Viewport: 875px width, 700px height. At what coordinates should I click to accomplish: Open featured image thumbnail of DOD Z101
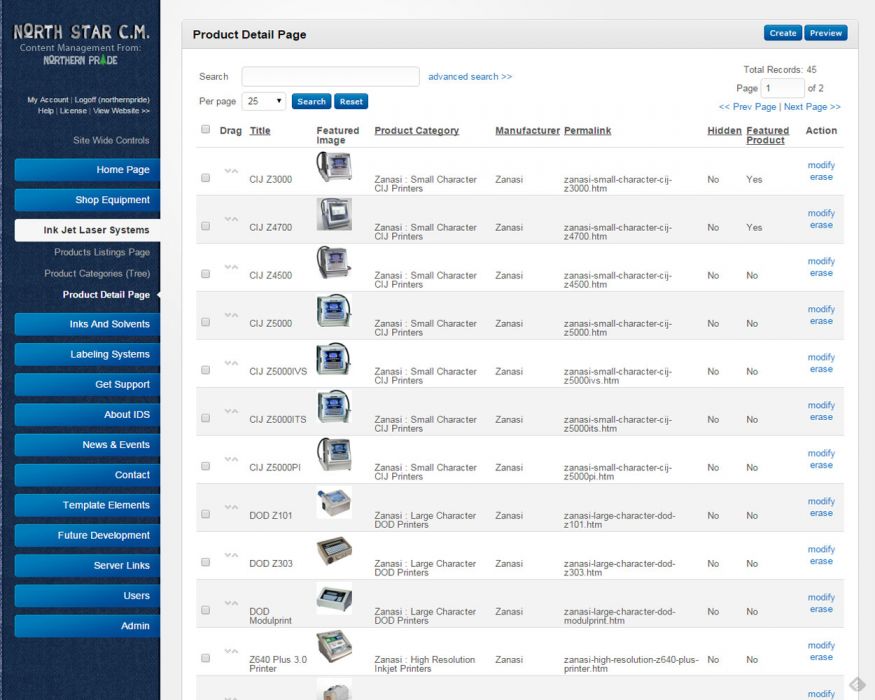click(334, 502)
